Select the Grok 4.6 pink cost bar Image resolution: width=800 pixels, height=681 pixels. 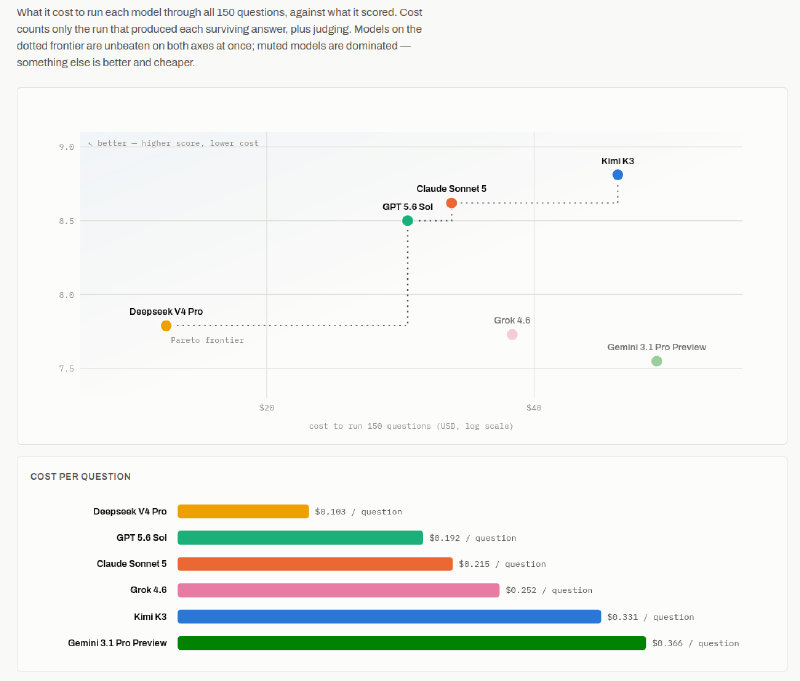coord(338,590)
